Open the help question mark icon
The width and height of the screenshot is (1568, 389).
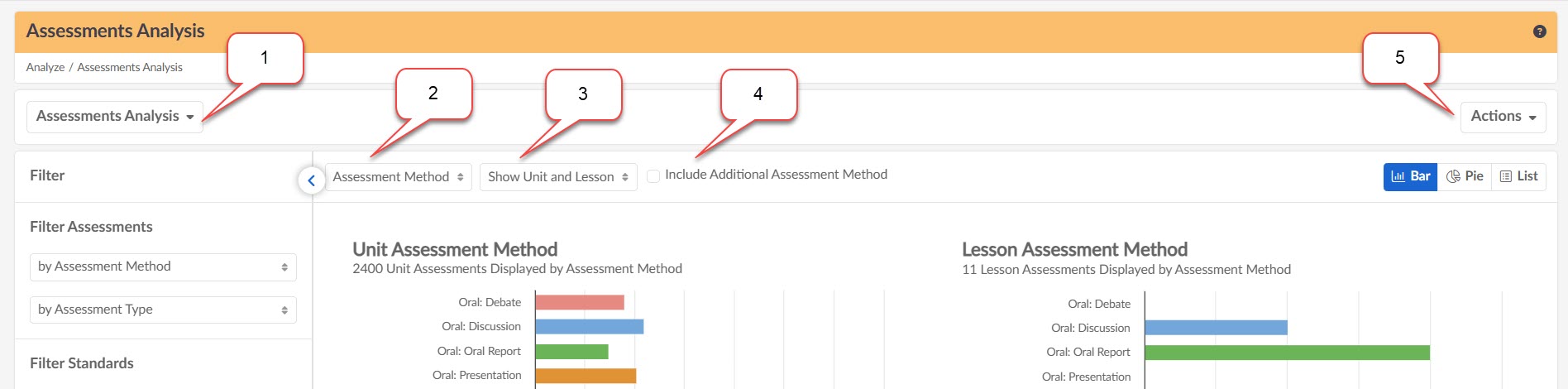coord(1539,31)
